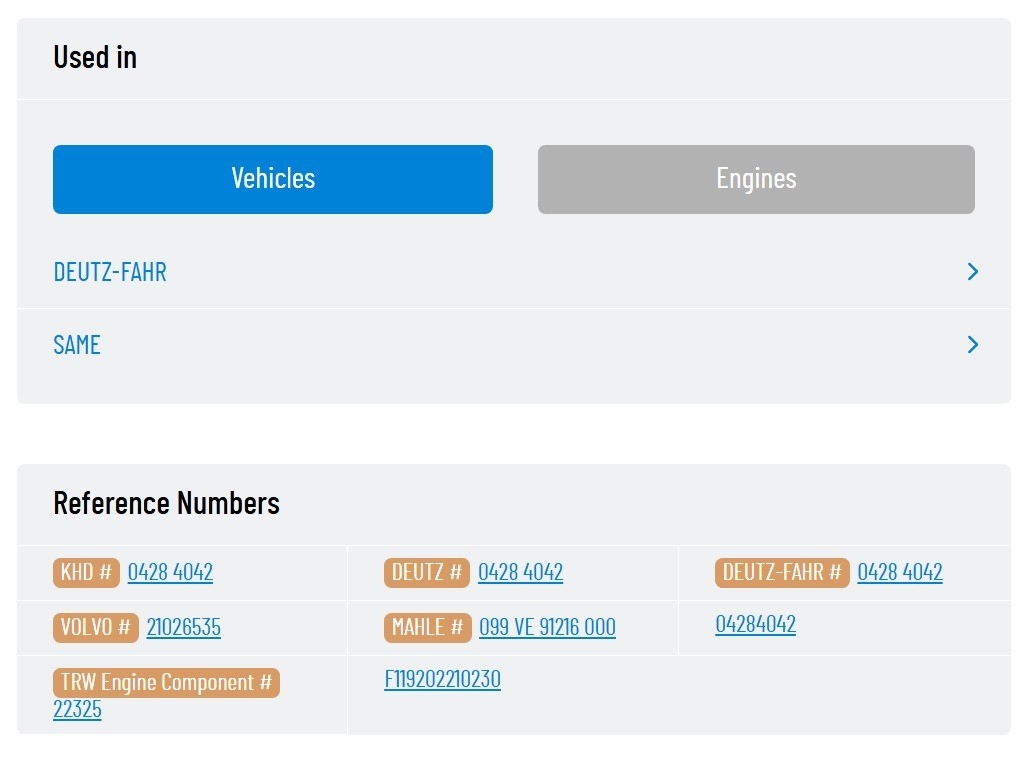Click the VOLVO # brand badge
The image size is (1033, 762).
click(x=96, y=628)
